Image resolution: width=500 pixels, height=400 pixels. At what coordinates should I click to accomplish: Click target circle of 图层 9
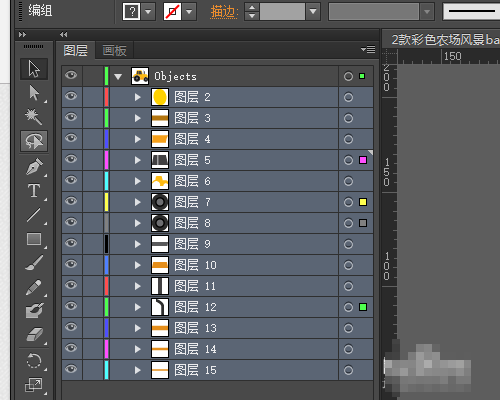coord(348,244)
